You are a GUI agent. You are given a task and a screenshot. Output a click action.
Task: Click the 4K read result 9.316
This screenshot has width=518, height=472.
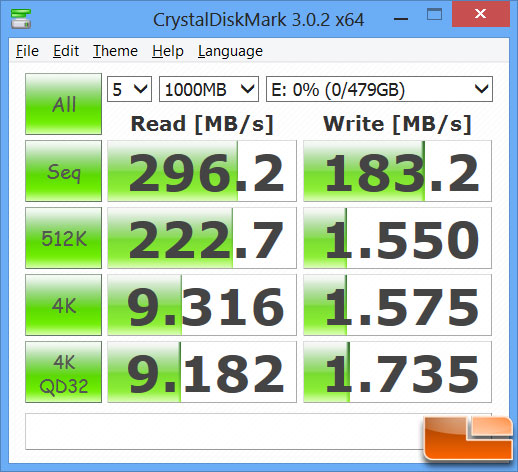pos(202,305)
